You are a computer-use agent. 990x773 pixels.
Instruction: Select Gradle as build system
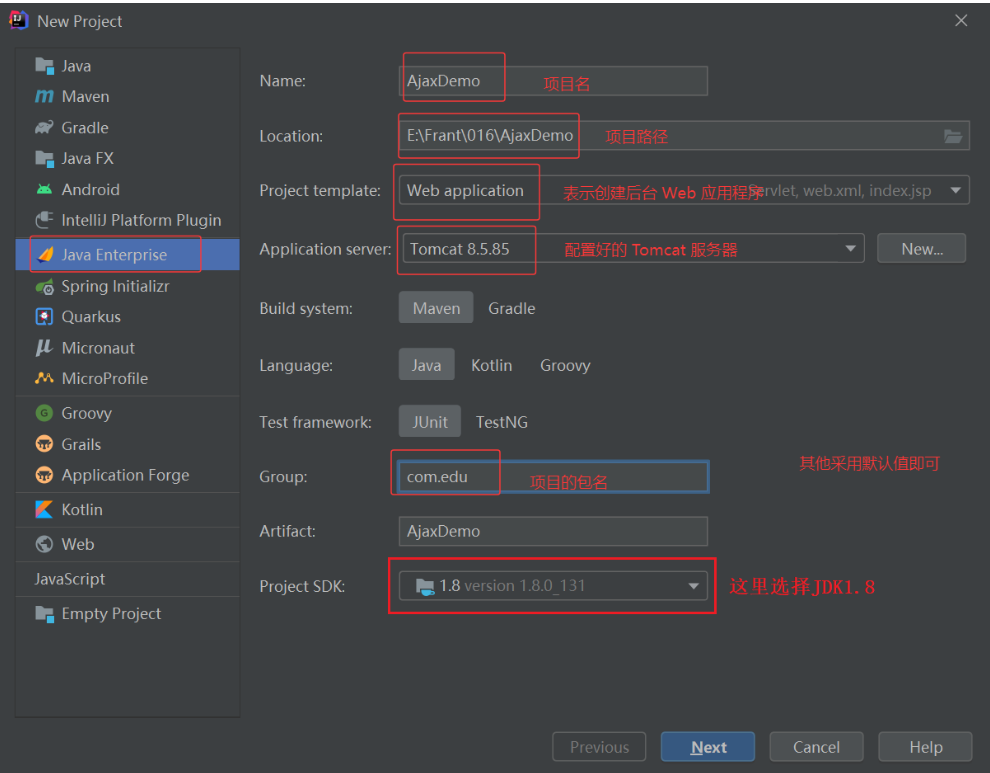[511, 308]
